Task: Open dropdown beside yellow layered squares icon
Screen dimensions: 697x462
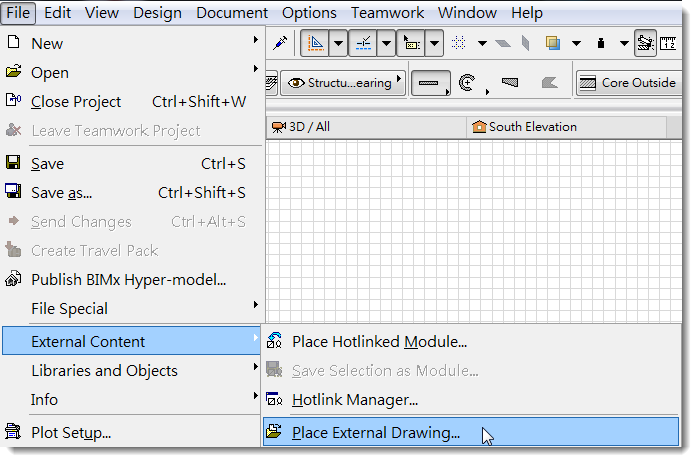Action: tap(577, 43)
